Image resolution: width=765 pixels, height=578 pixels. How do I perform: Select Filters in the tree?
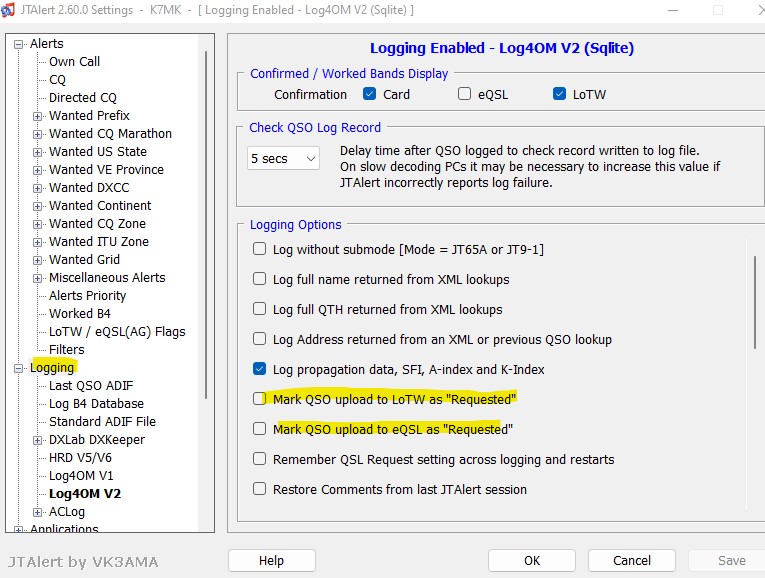pyautogui.click(x=66, y=350)
